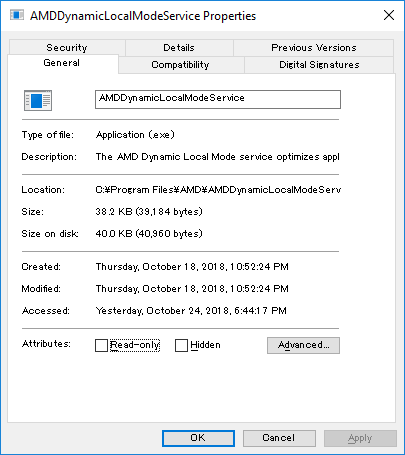Click the window title 'AMDDynamicLocalModeService Properties'
This screenshot has width=405, height=455.
(x=143, y=16)
